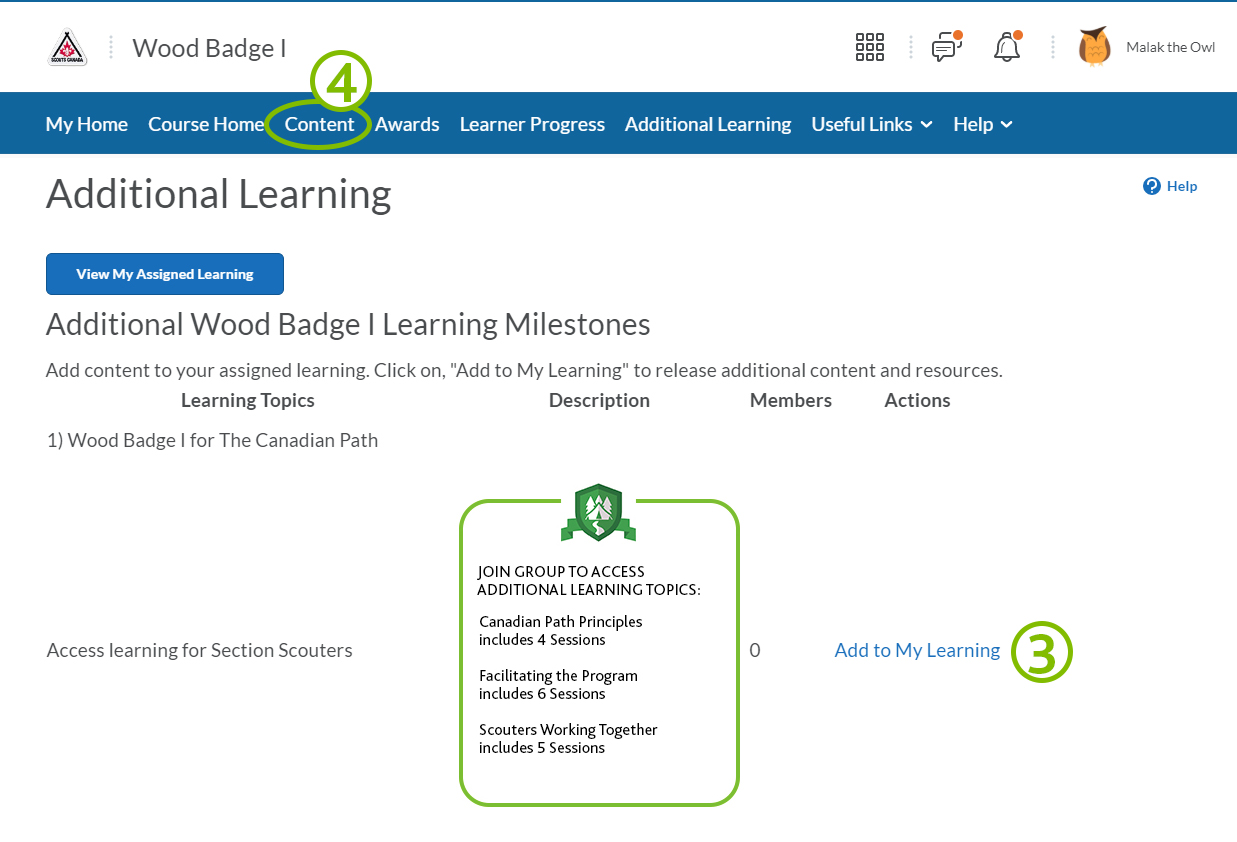Go to My Home
The image size is (1237, 842).
[x=87, y=124]
